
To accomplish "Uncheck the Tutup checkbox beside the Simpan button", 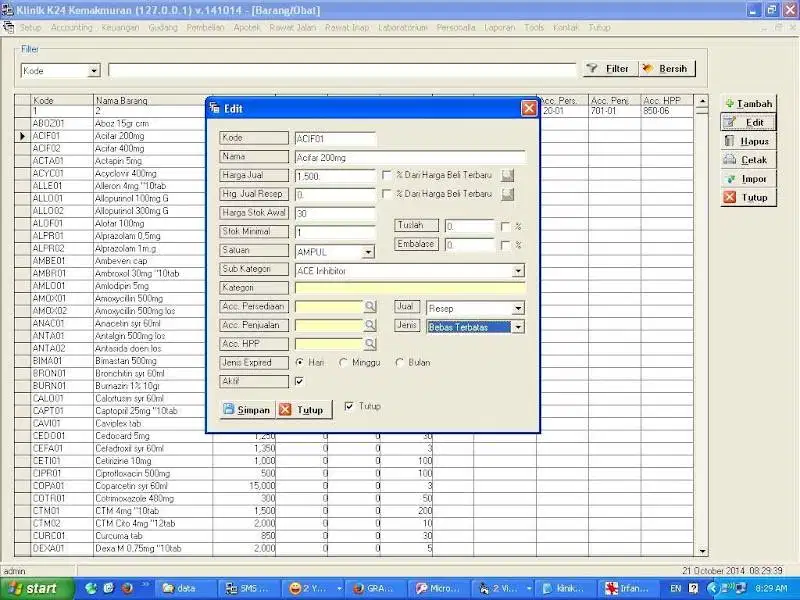I will (349, 406).
